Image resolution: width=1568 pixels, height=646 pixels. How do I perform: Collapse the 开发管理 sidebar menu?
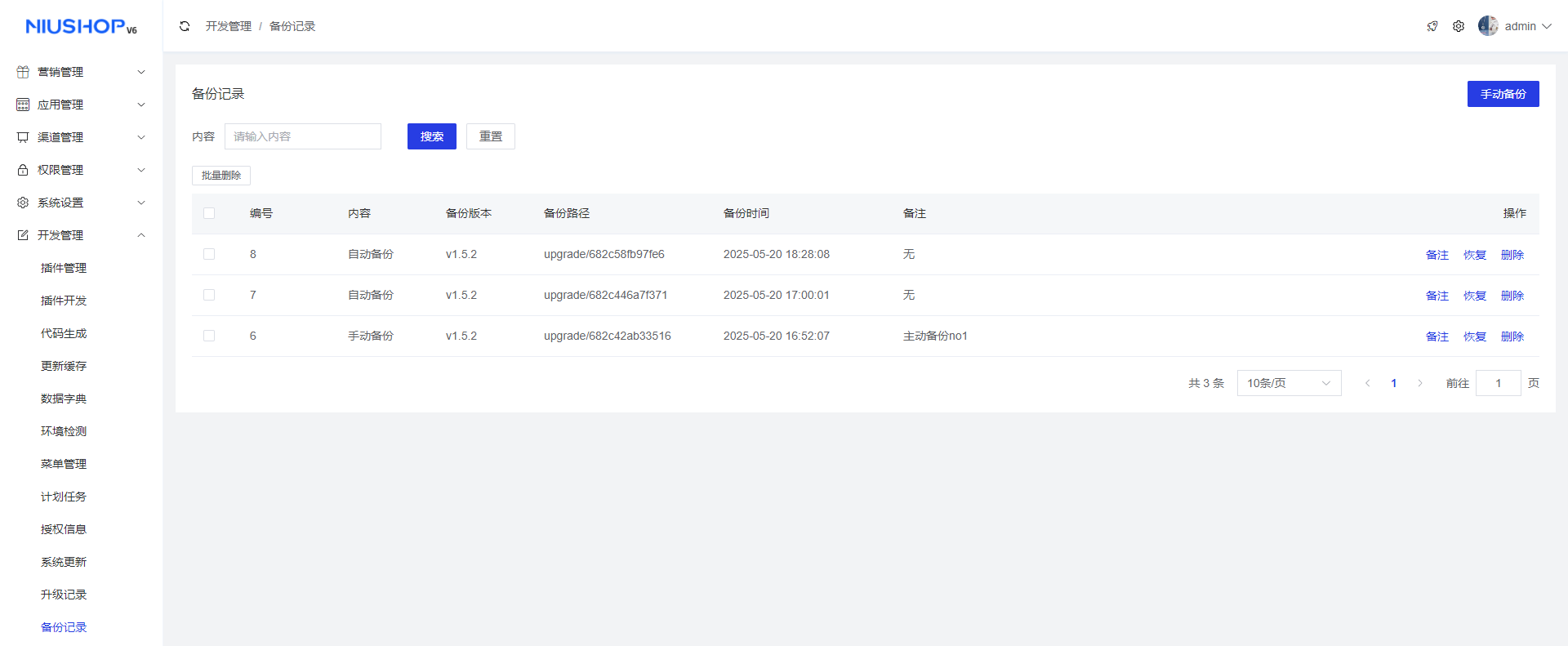click(82, 235)
